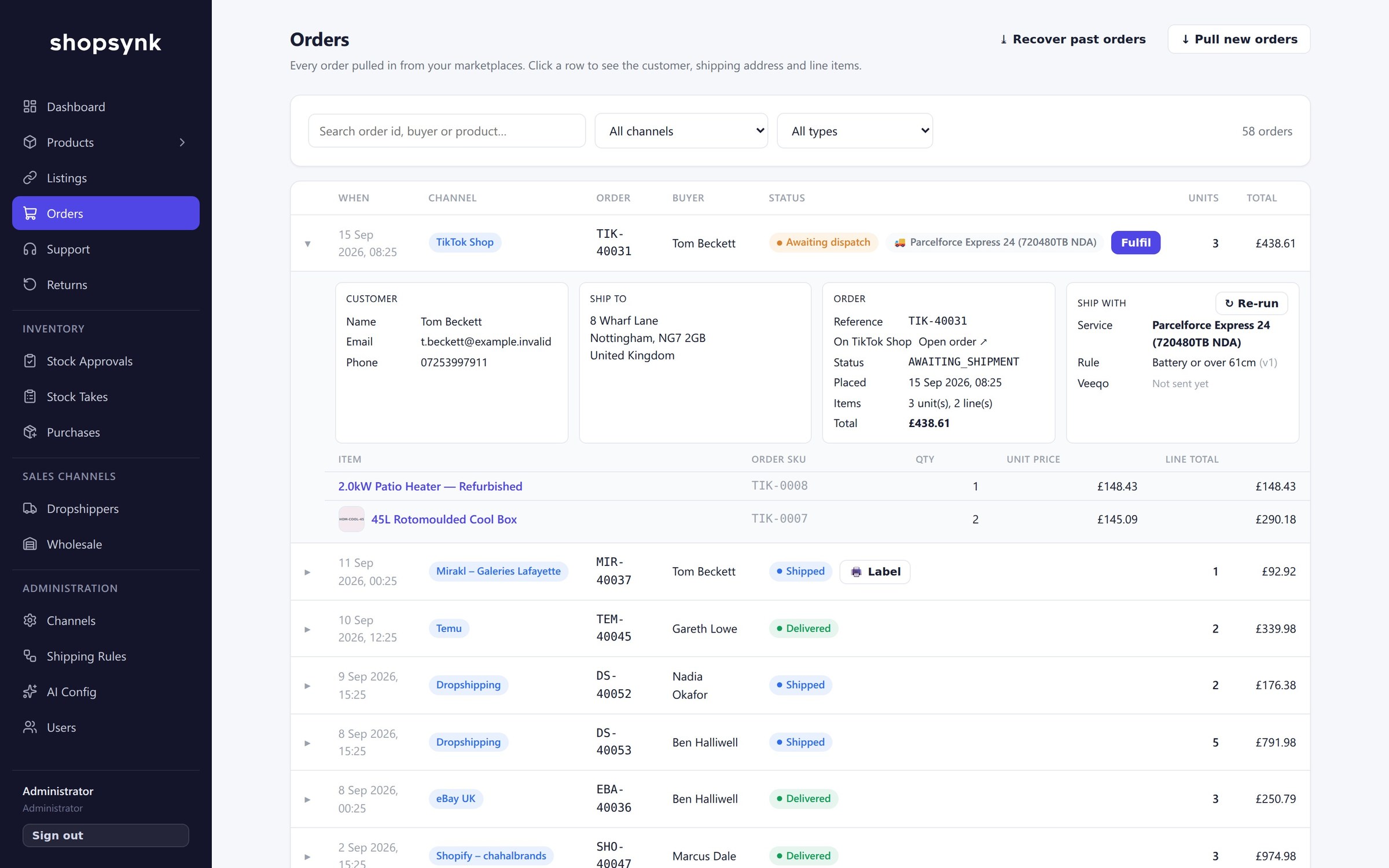Expand the TEM-40045 order row
This screenshot has height=868, width=1389.
308,629
